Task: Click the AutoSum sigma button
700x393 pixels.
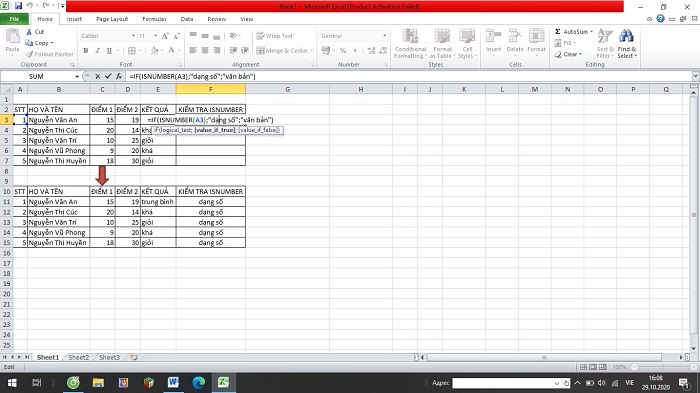Action: pos(571,32)
